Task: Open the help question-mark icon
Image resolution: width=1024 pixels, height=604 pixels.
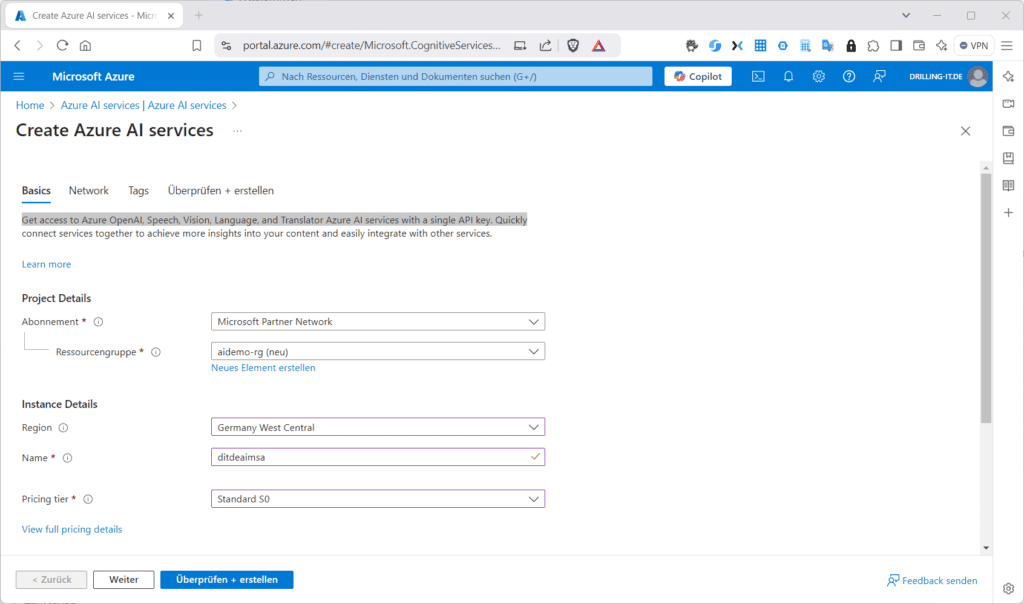Action: [x=848, y=76]
